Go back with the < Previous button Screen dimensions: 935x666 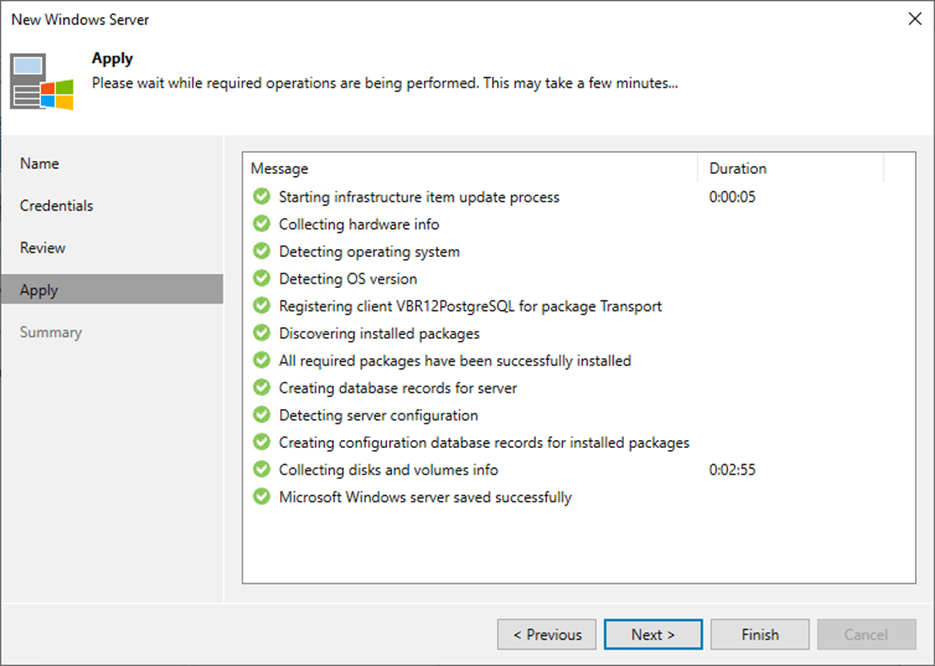546,634
